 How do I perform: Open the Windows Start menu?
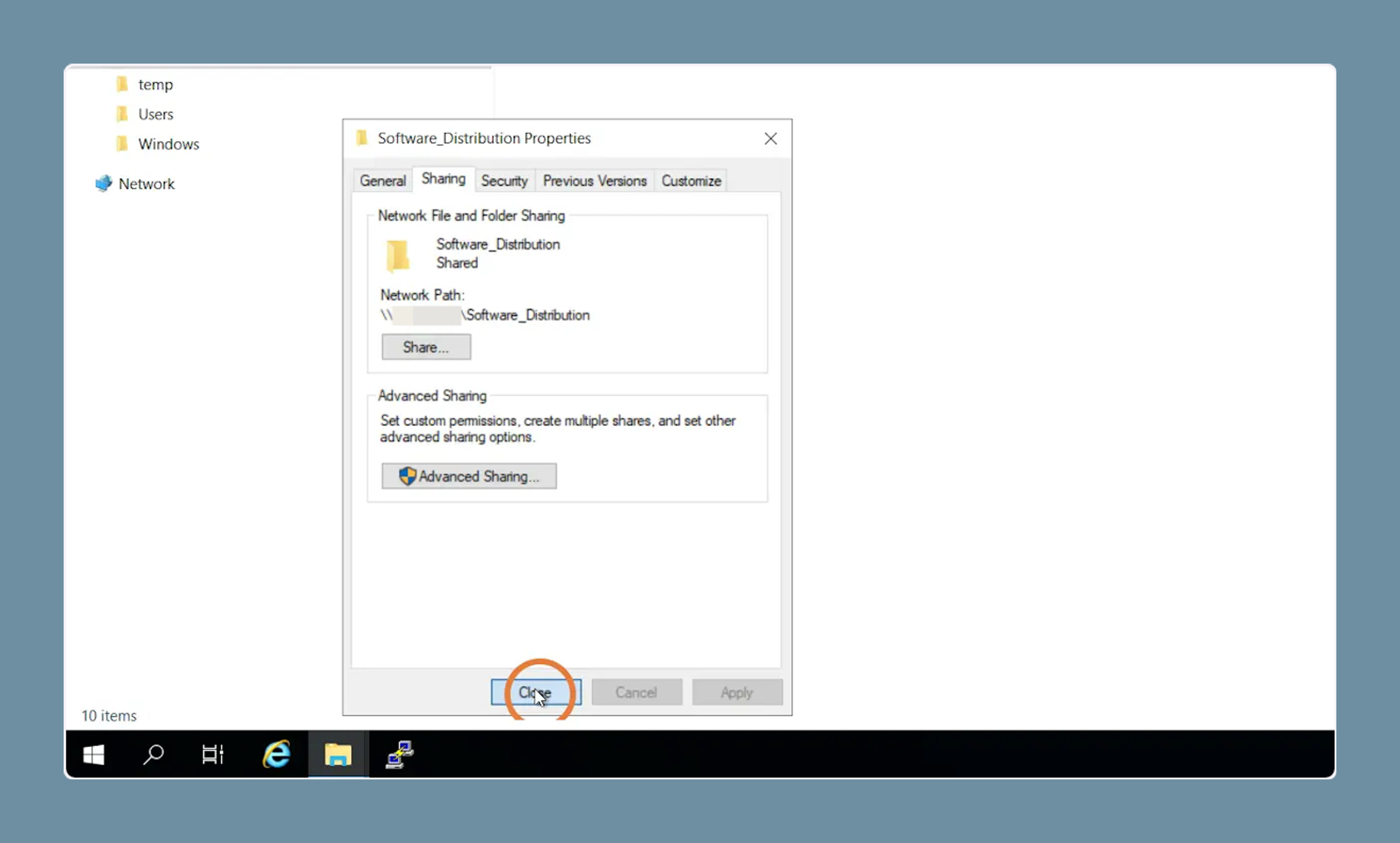click(94, 755)
